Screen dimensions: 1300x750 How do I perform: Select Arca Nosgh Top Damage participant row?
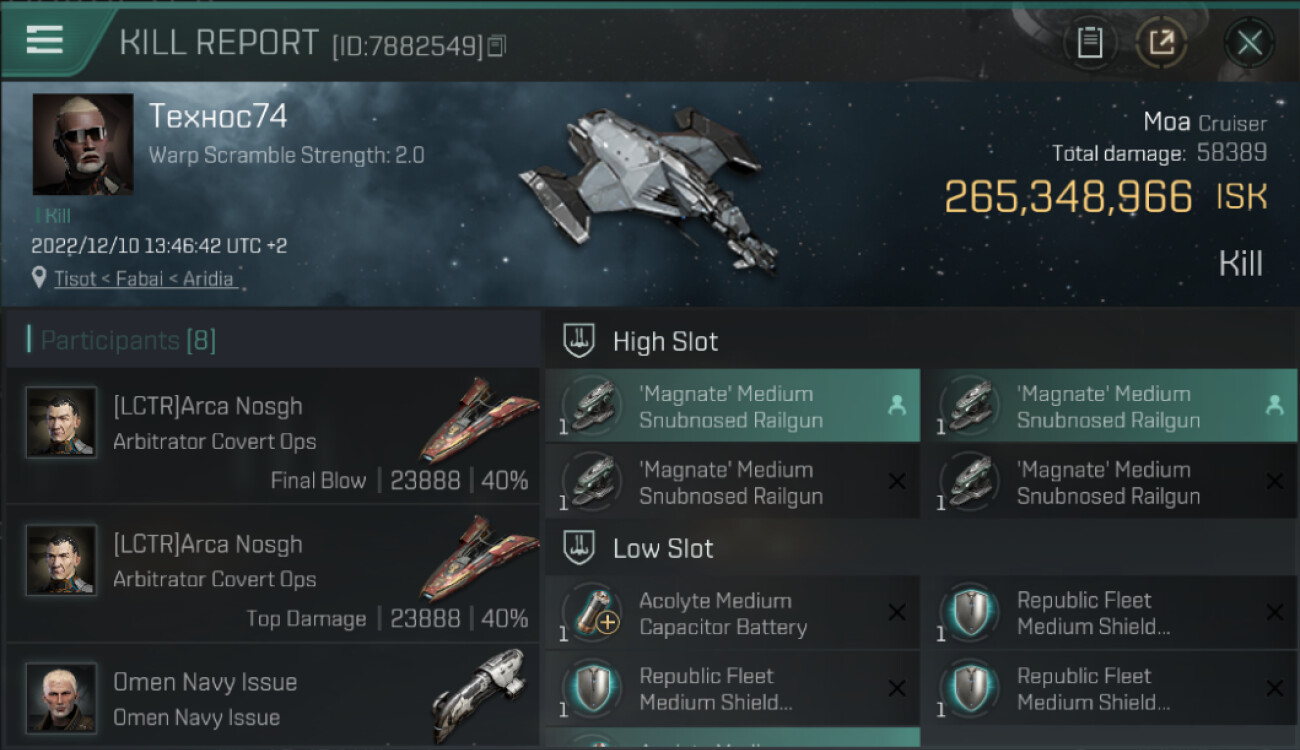272,574
